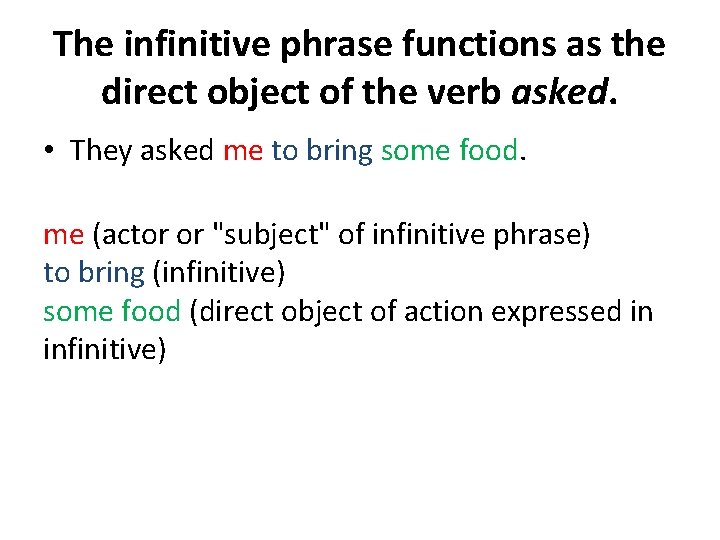This screenshot has width=720, height=540.
Task: Click the red "me" in the bulleted sentence
Action: [243, 151]
